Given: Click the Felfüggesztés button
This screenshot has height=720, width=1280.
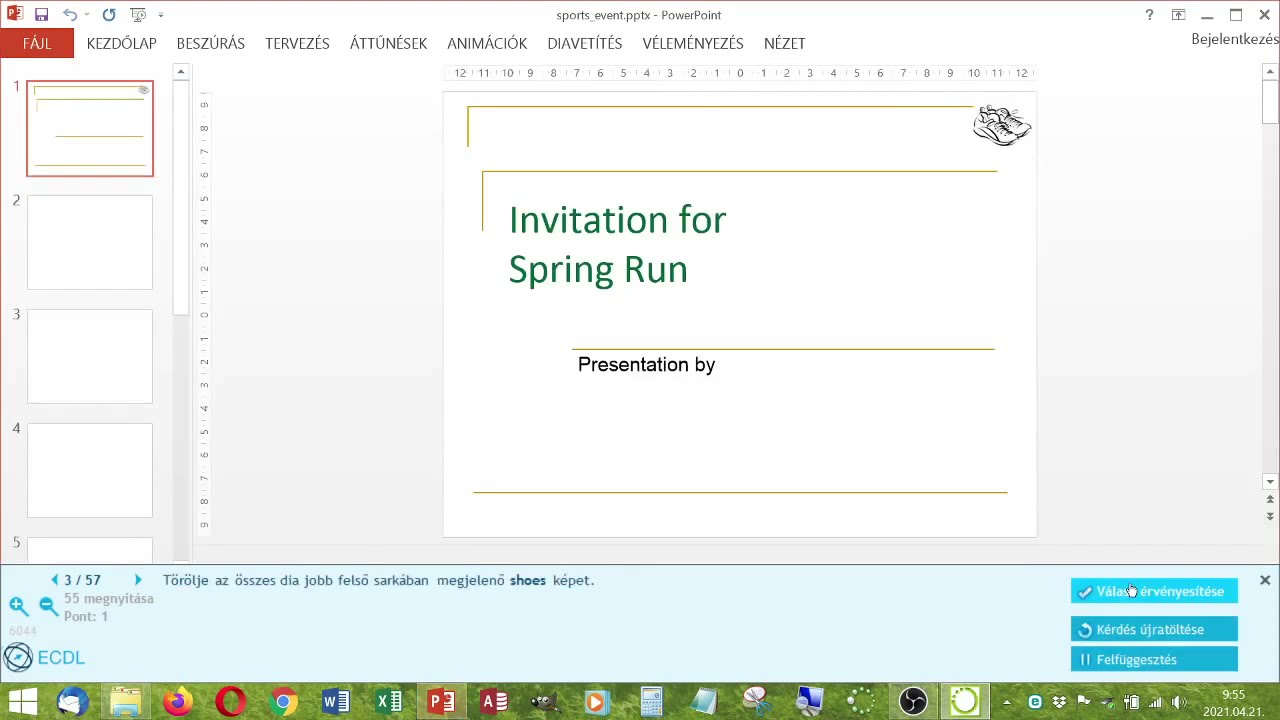Looking at the screenshot, I should tap(1154, 659).
